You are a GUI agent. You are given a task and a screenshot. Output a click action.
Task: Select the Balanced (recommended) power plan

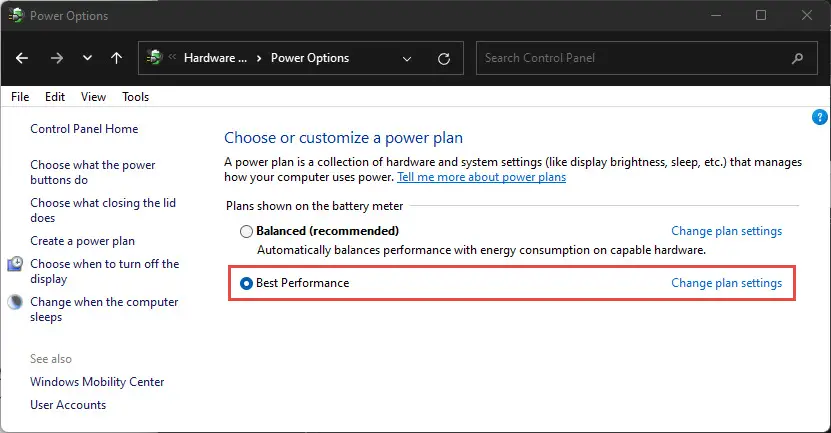tap(246, 232)
